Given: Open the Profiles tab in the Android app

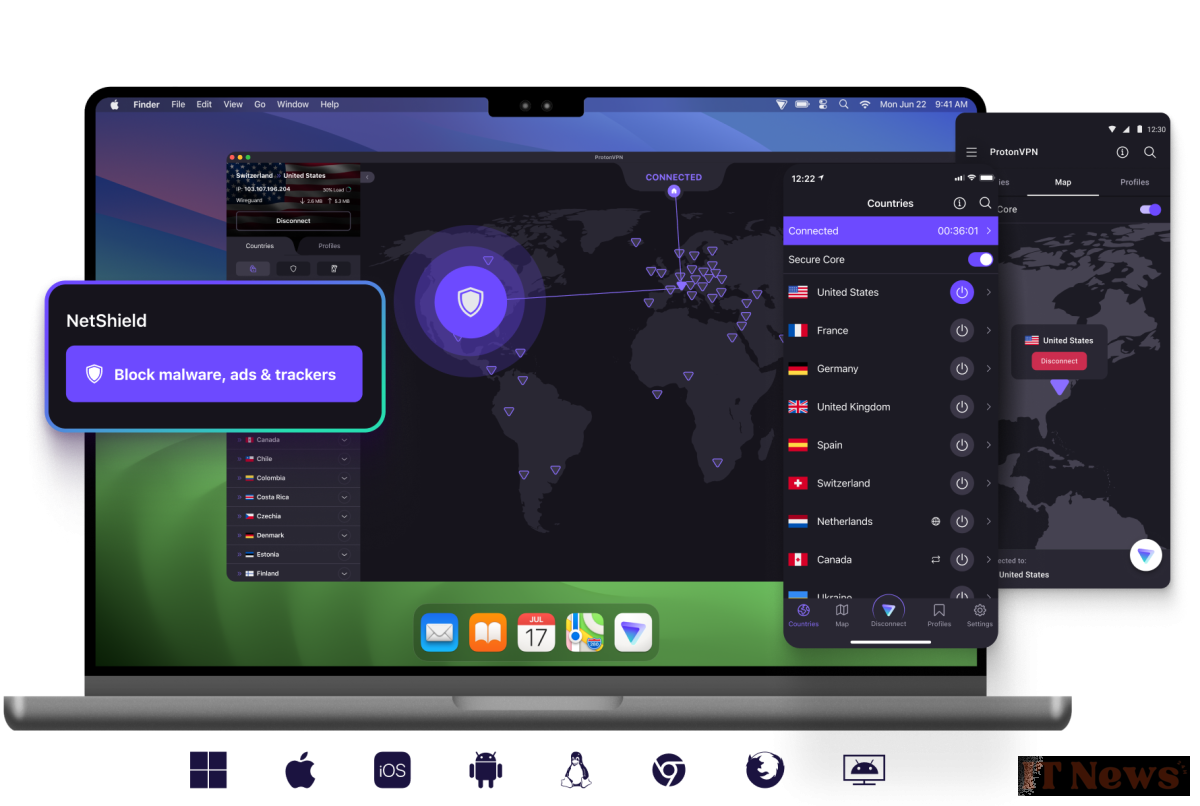Looking at the screenshot, I should click(1134, 182).
